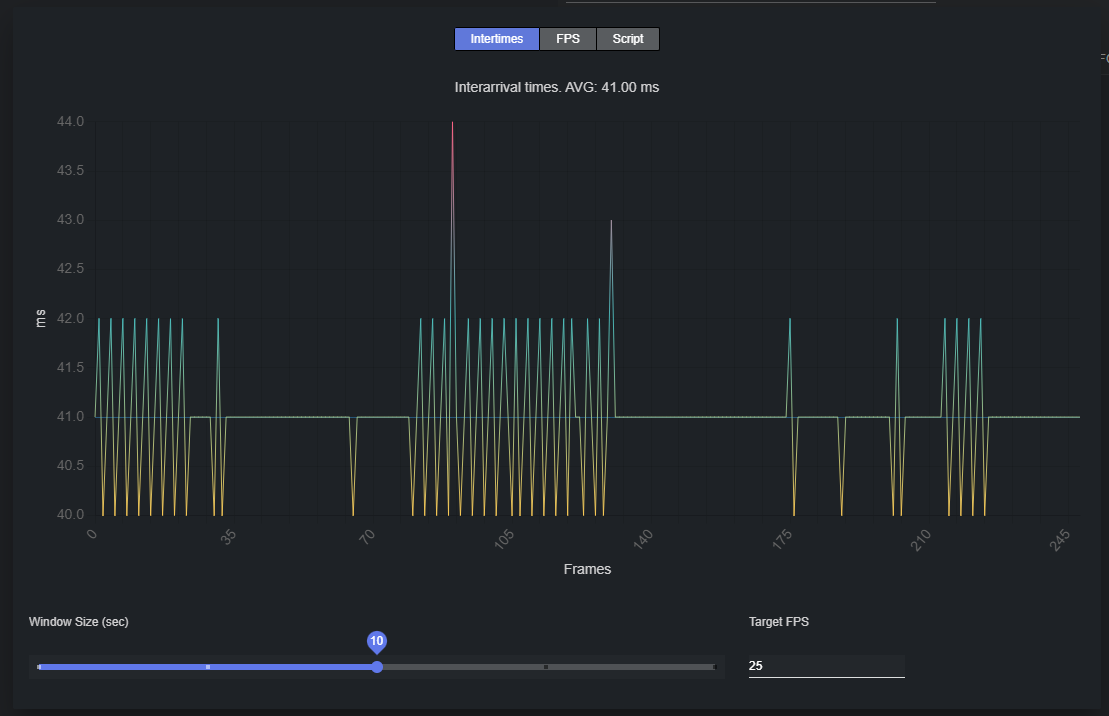1109x716 pixels.
Task: Click the Target FPS label
Action: point(779,622)
